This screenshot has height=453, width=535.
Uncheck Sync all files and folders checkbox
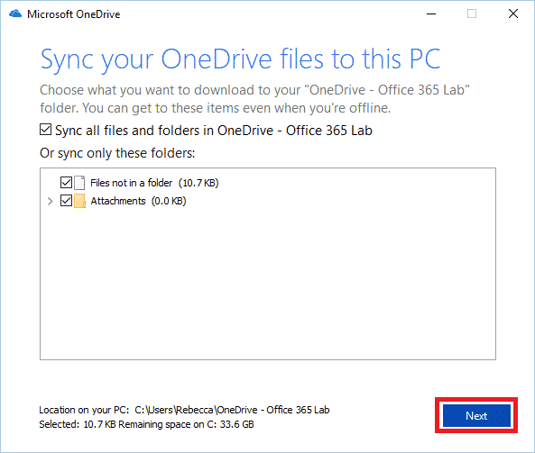pos(45,130)
